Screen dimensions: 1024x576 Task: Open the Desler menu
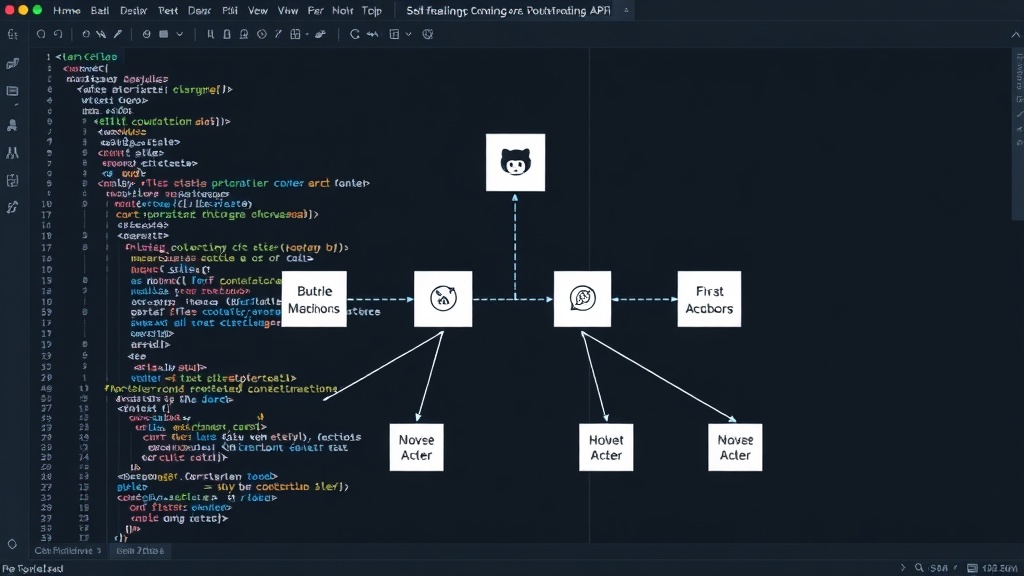click(134, 10)
